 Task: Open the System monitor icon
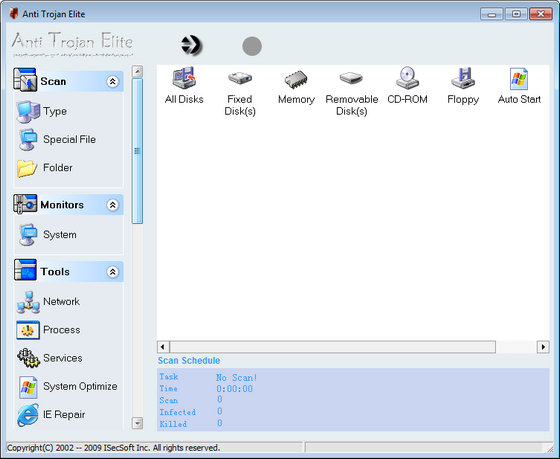click(x=28, y=235)
